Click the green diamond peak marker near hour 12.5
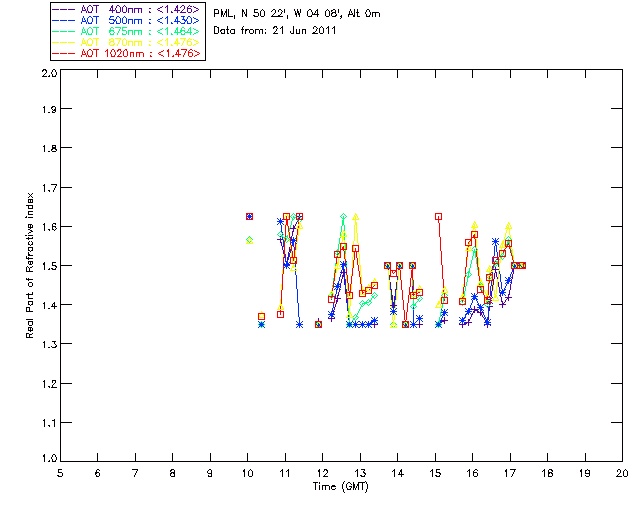 pos(344,216)
